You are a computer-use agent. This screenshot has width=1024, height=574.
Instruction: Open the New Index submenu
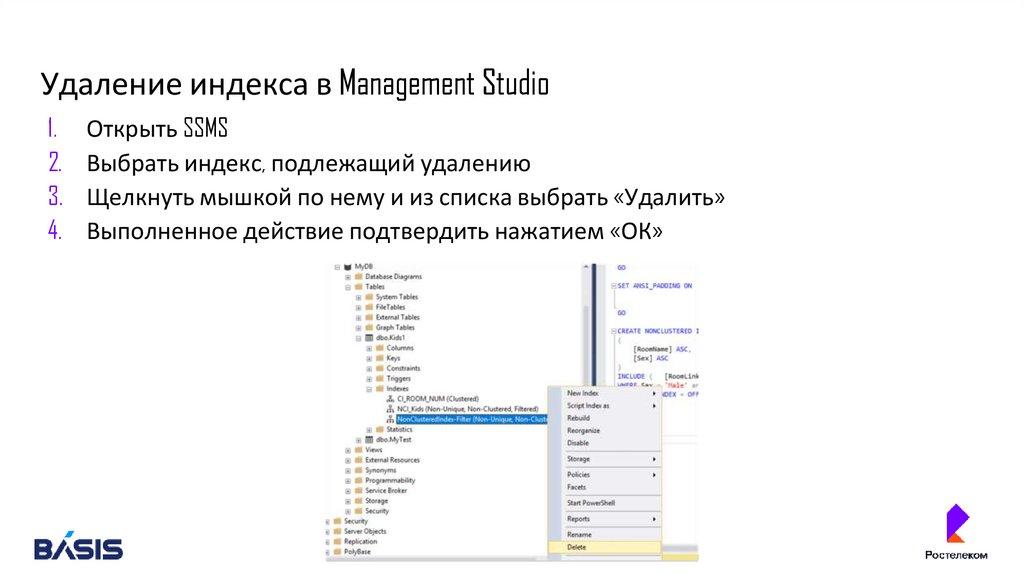(583, 393)
